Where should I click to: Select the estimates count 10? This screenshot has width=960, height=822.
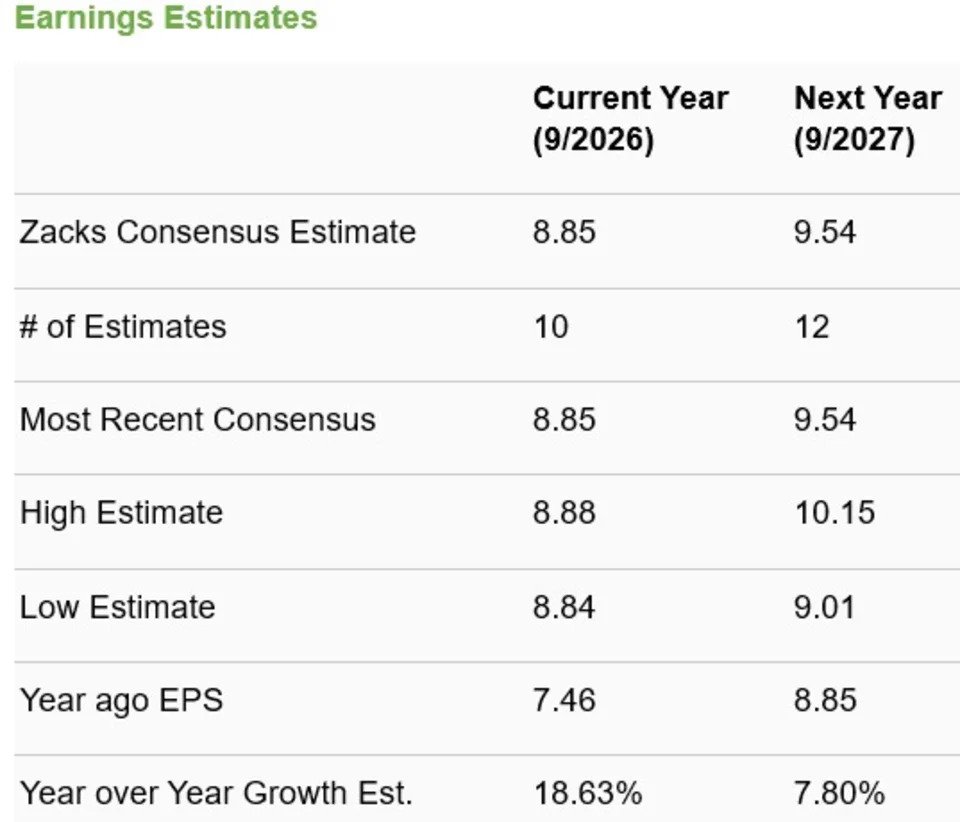[550, 326]
